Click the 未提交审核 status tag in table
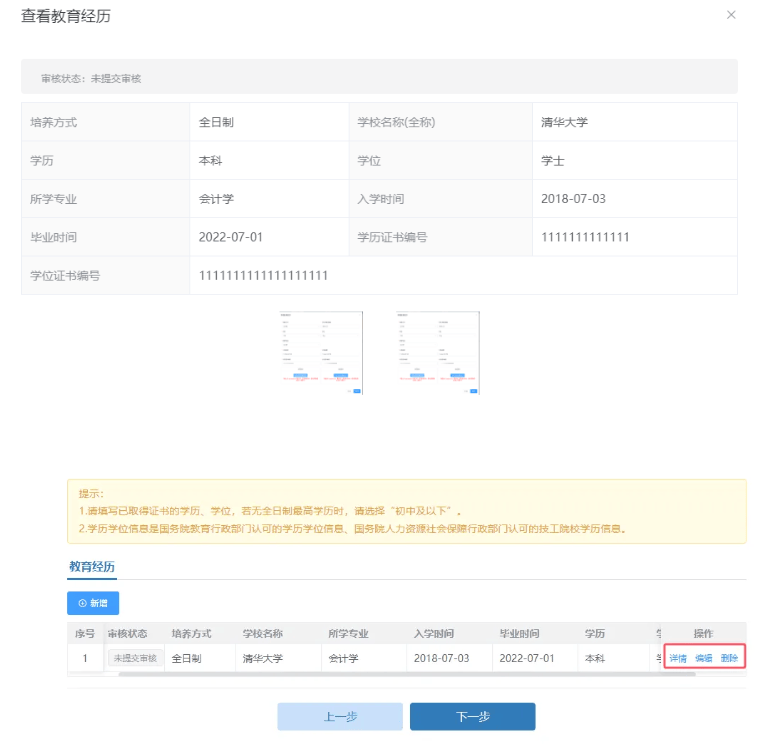 (x=135, y=658)
